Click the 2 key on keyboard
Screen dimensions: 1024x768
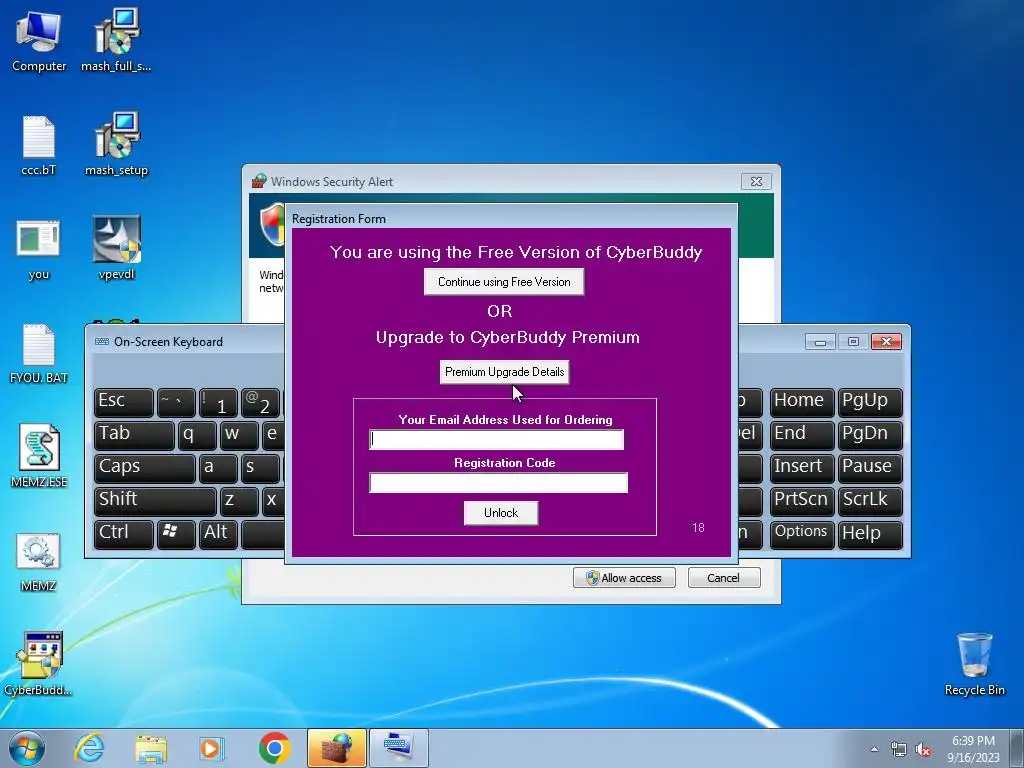pos(261,402)
